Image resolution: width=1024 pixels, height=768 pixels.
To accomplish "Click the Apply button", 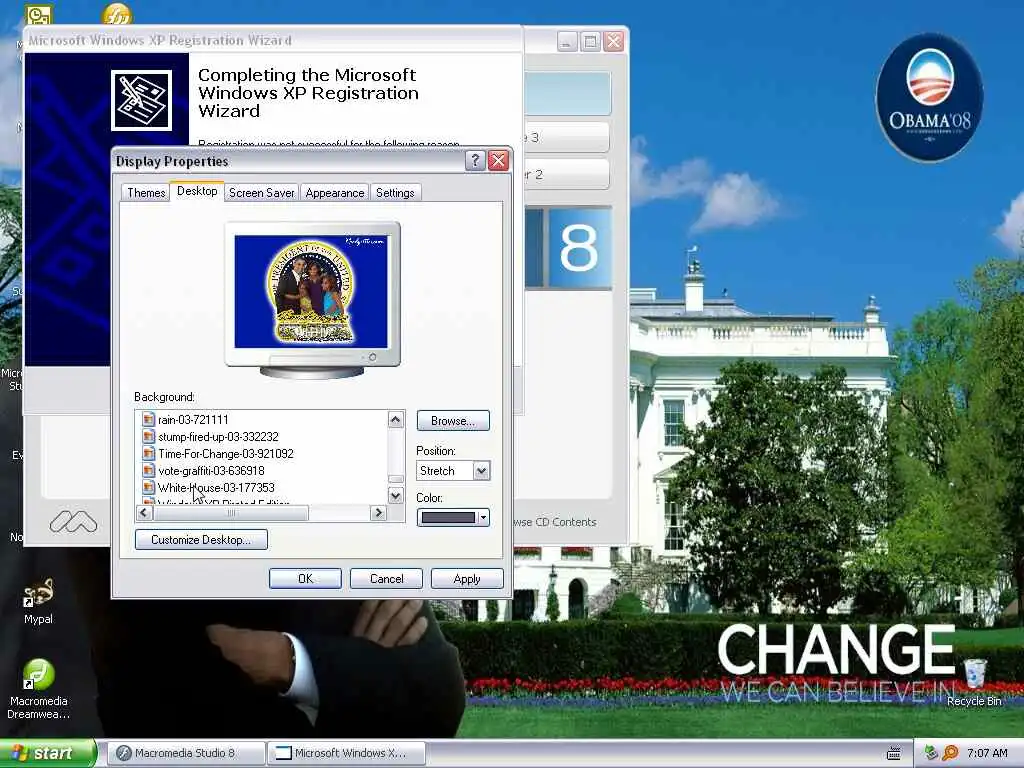I will coord(467,579).
